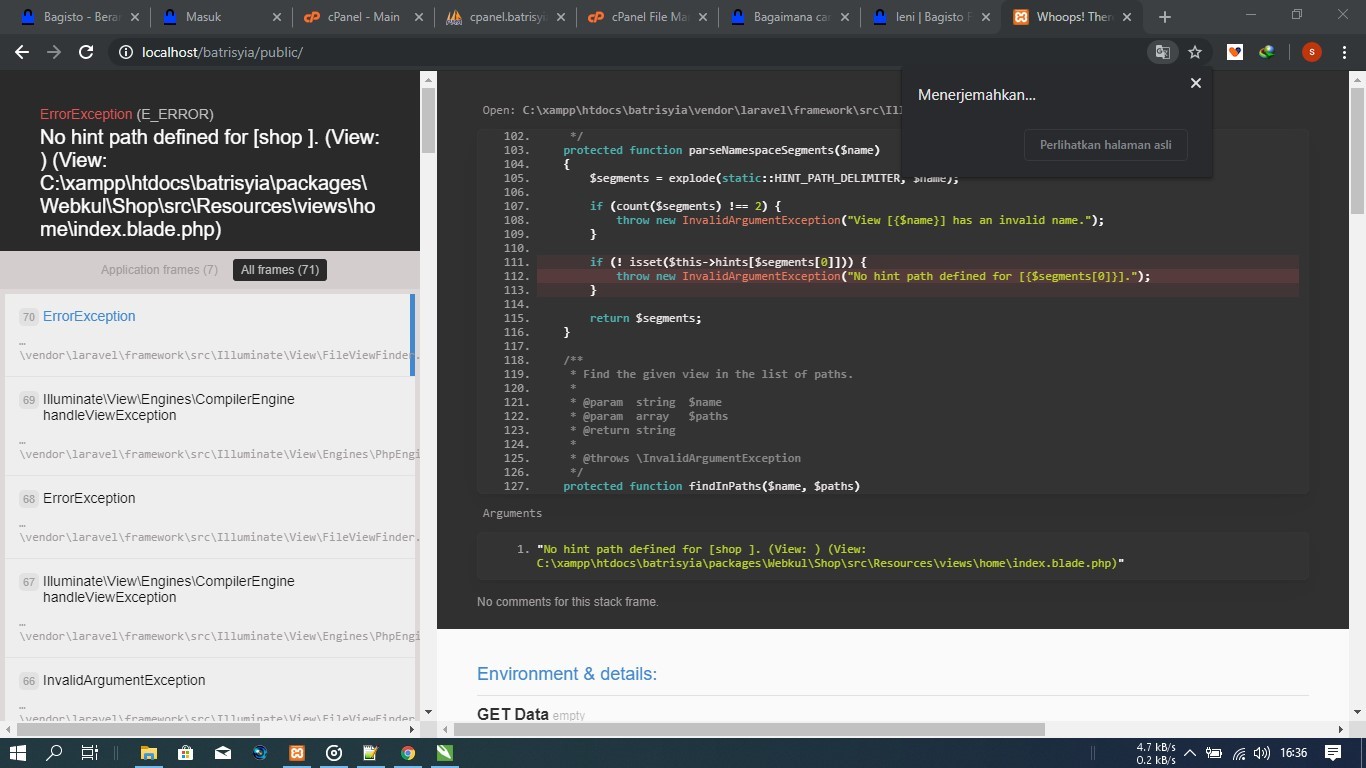Close the cPanel - Main tab
The width and height of the screenshot is (1366, 768).
[417, 17]
